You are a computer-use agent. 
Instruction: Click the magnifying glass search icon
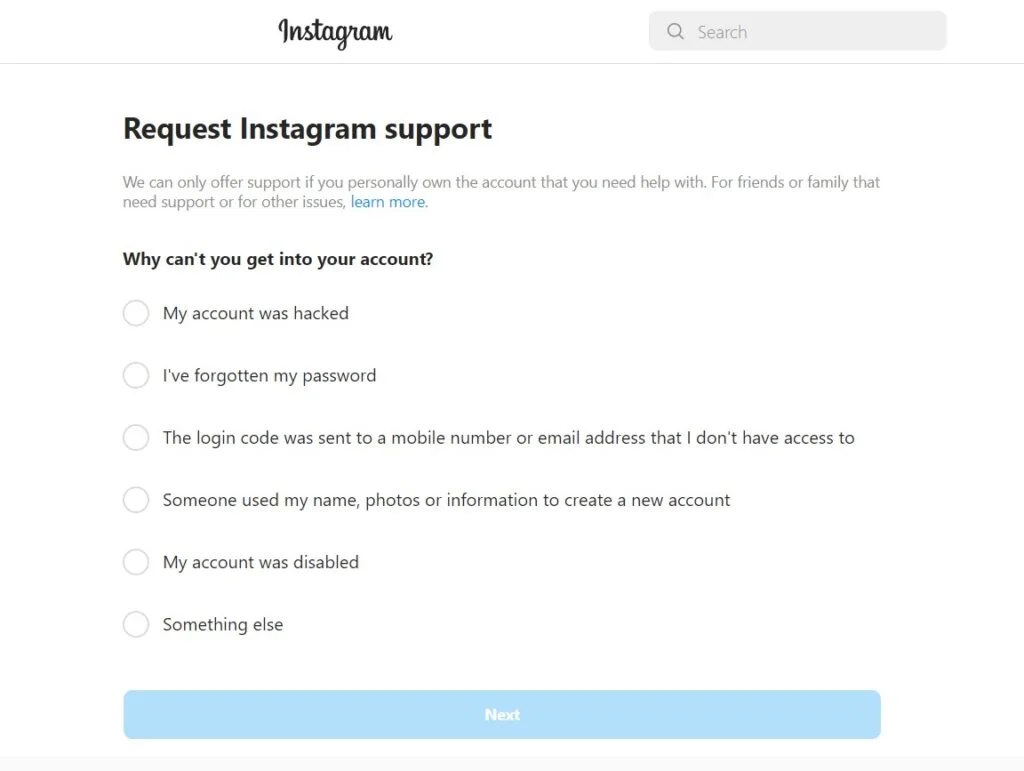[675, 31]
